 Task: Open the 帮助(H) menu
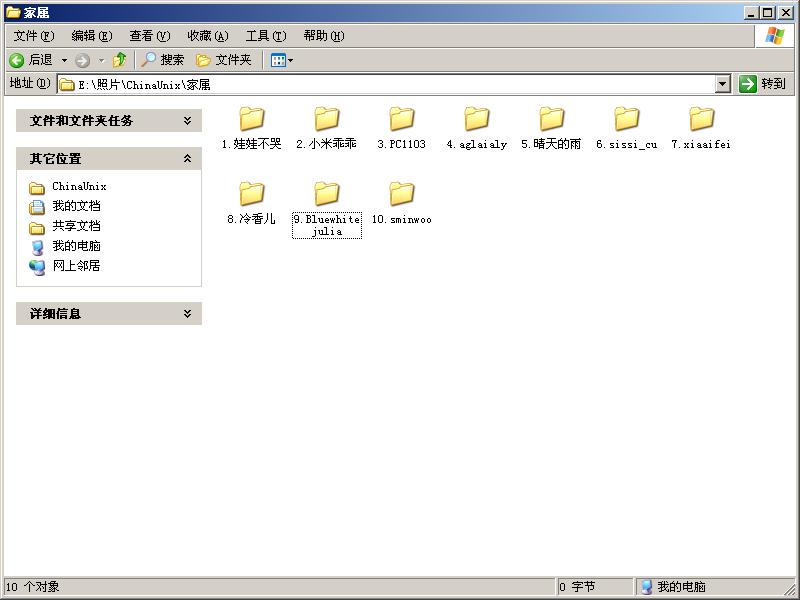tap(324, 36)
